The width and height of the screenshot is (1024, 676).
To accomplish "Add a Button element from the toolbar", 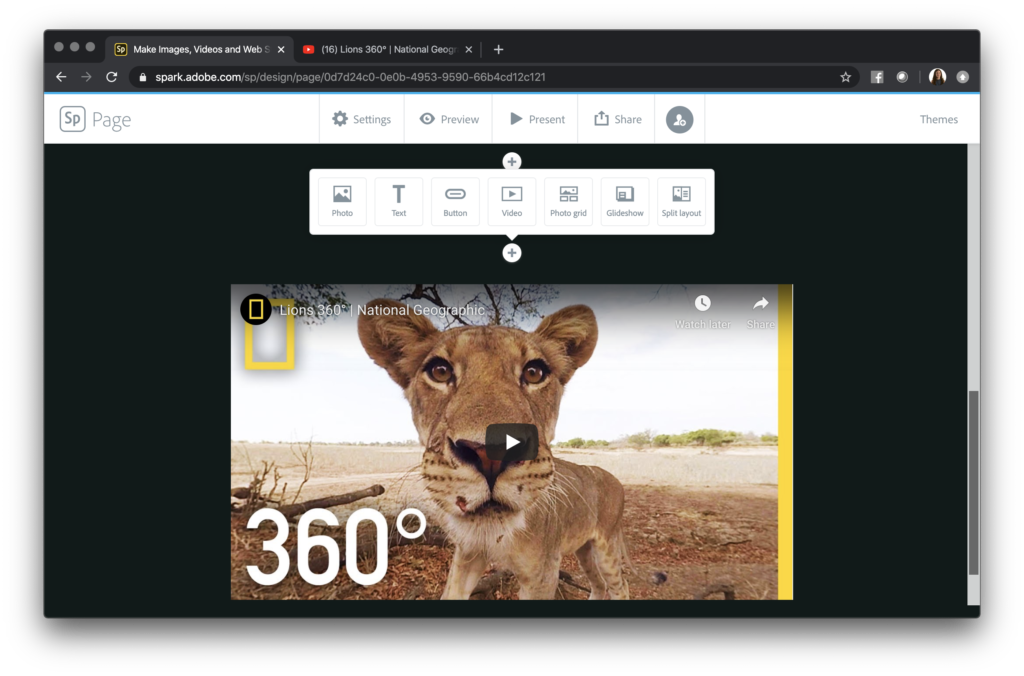I will [455, 201].
